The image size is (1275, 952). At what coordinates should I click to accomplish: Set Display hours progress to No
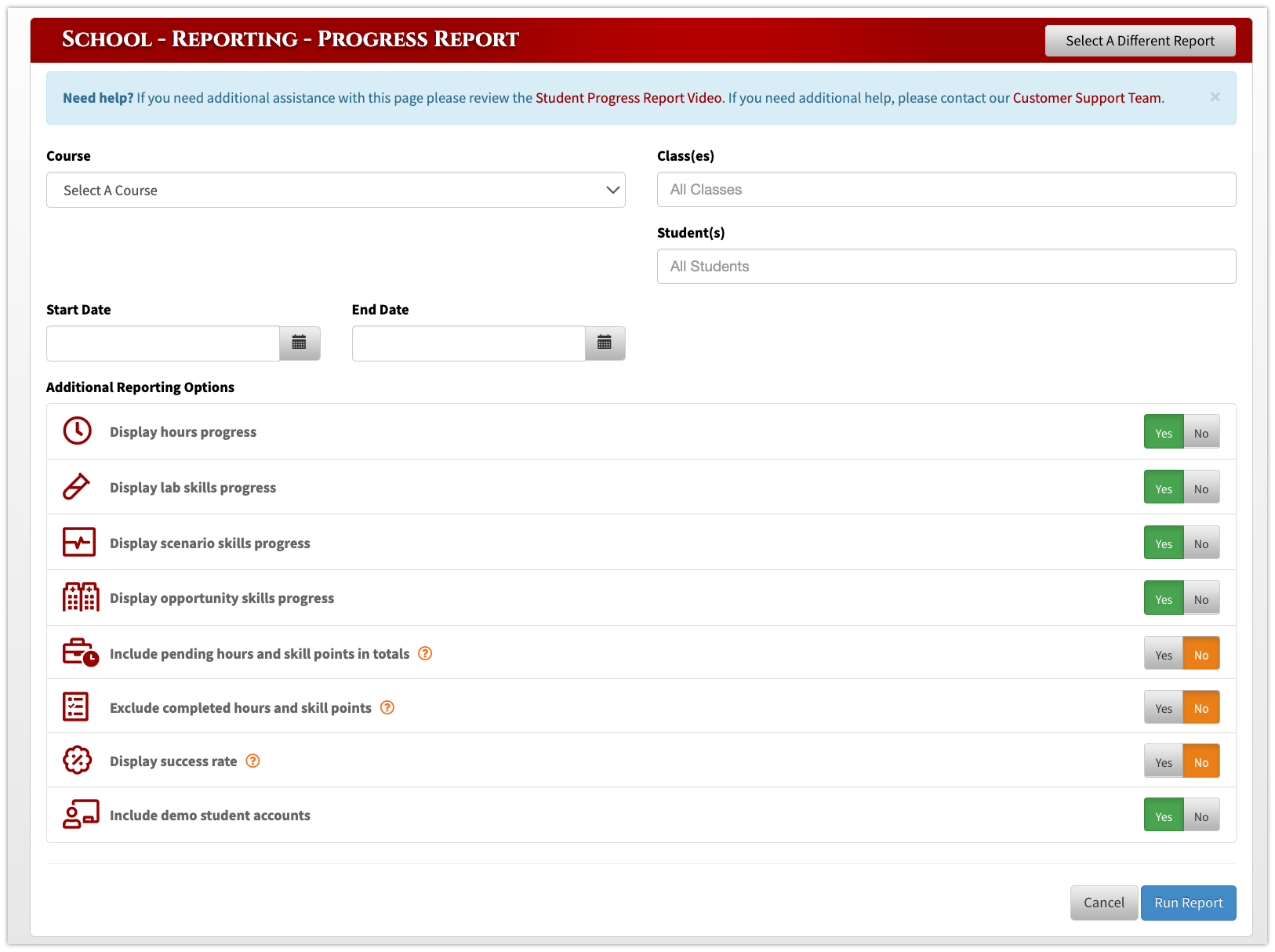pyautogui.click(x=1201, y=431)
